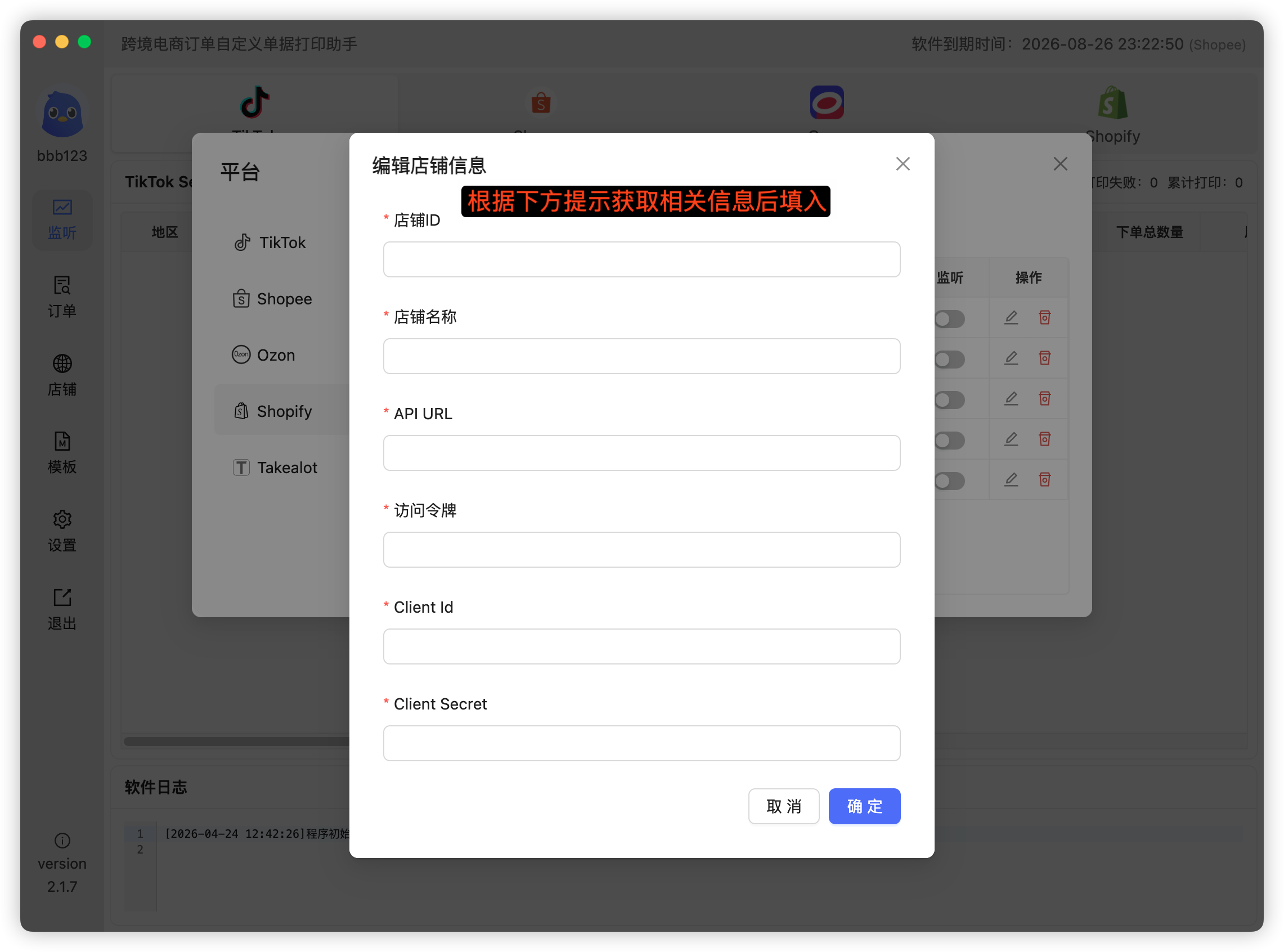Toggle 监听 switch in fifth store row
The width and height of the screenshot is (1284, 952).
pos(949,481)
